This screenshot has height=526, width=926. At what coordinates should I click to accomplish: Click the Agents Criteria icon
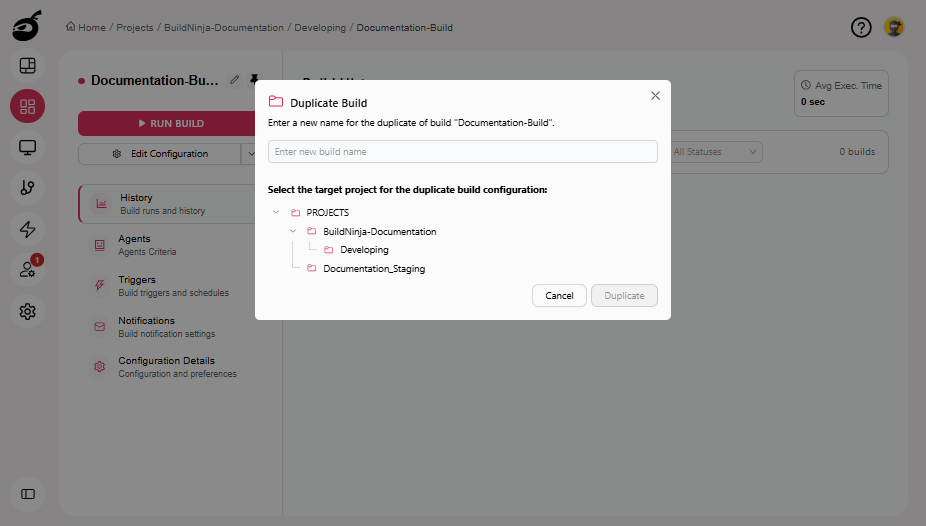(x=100, y=244)
